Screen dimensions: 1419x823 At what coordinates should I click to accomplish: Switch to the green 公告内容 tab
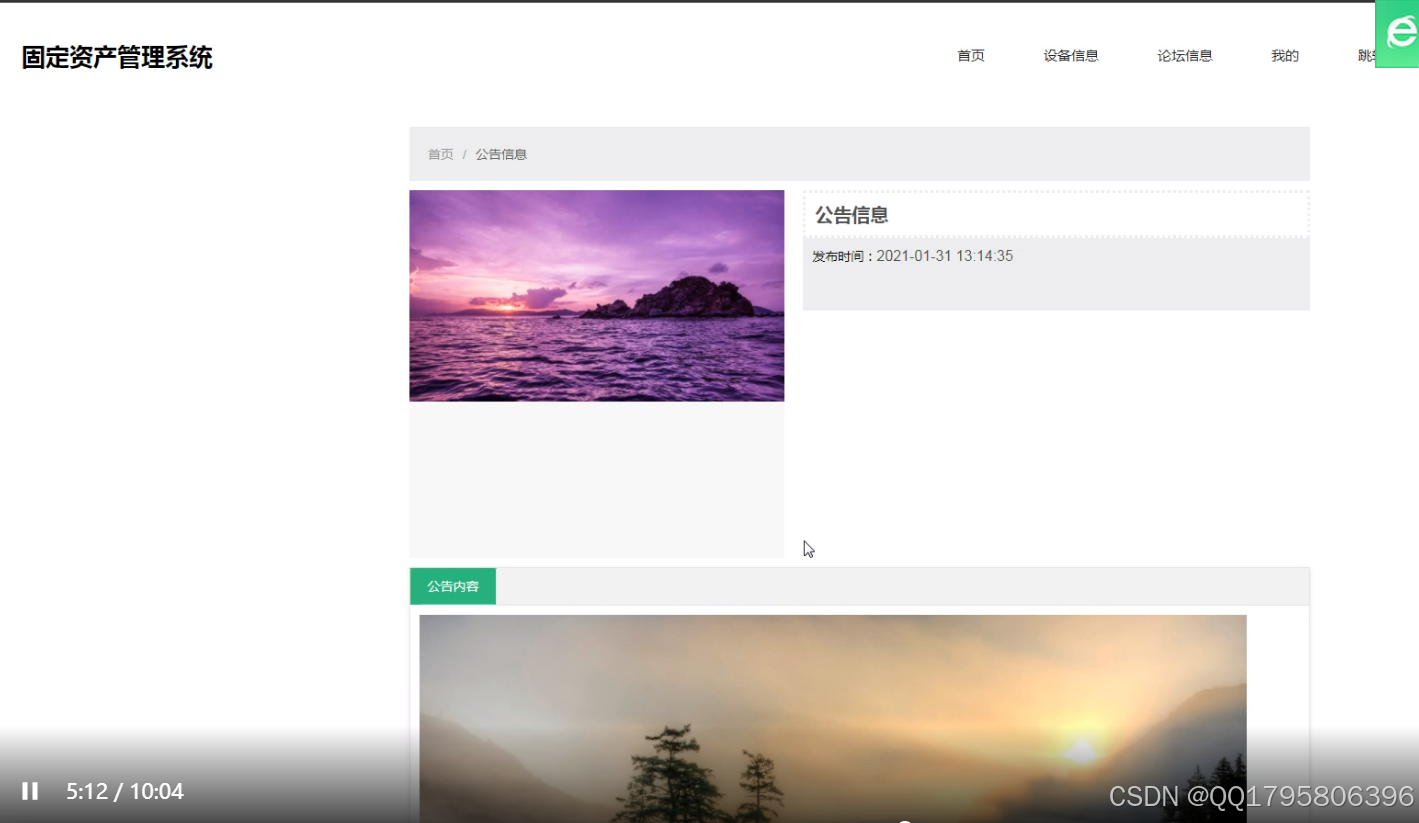pos(452,586)
